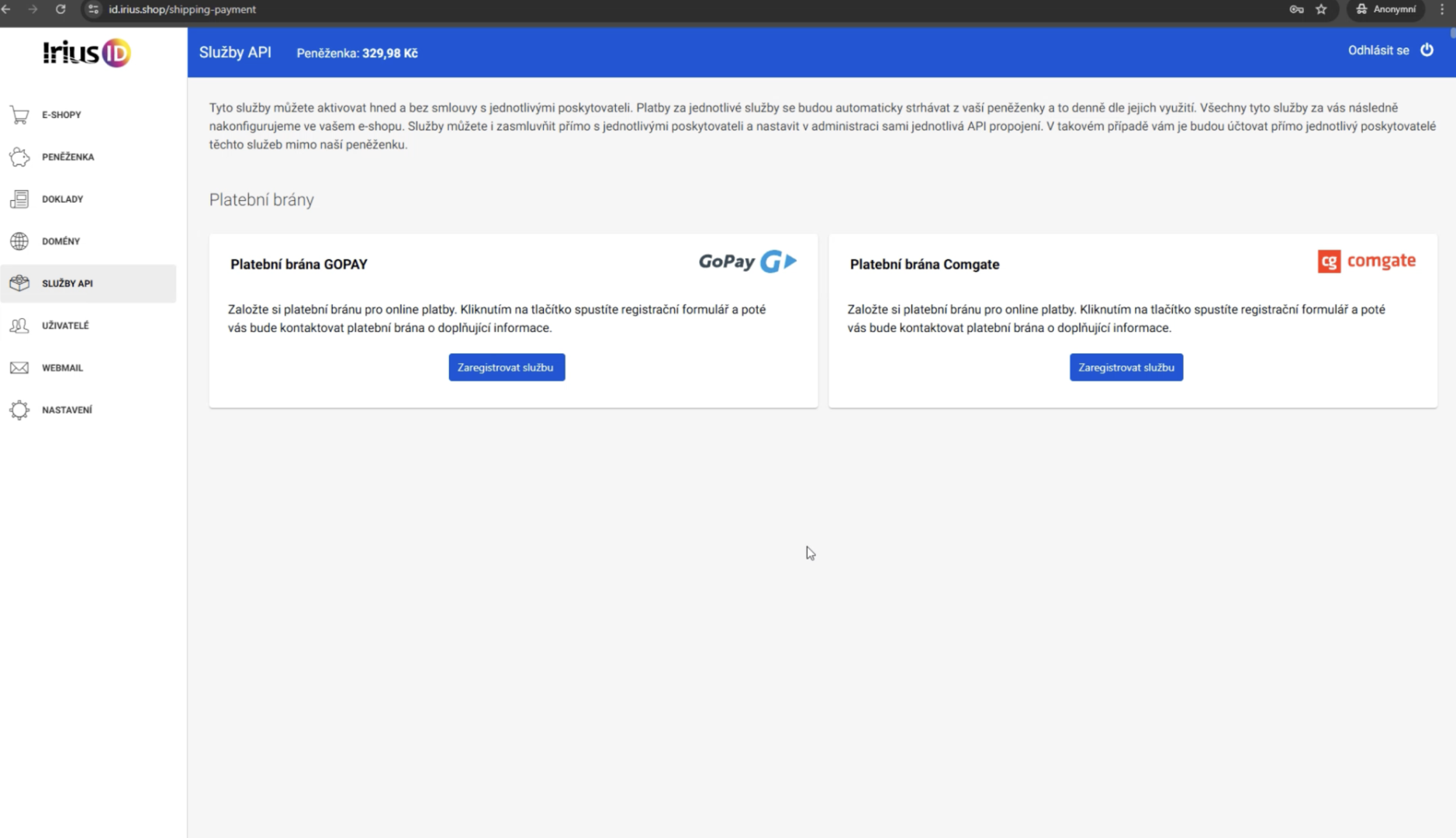Click the Anonymní profile button

[1388, 9]
